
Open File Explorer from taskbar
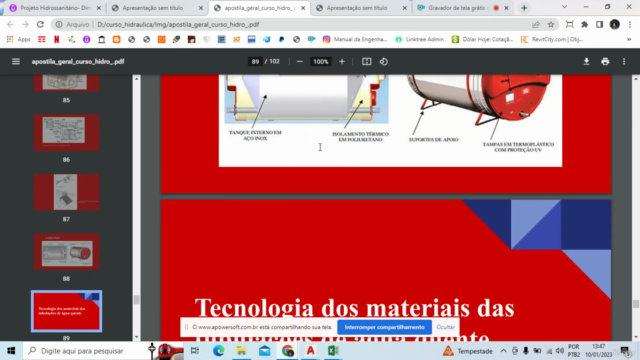click(241, 351)
